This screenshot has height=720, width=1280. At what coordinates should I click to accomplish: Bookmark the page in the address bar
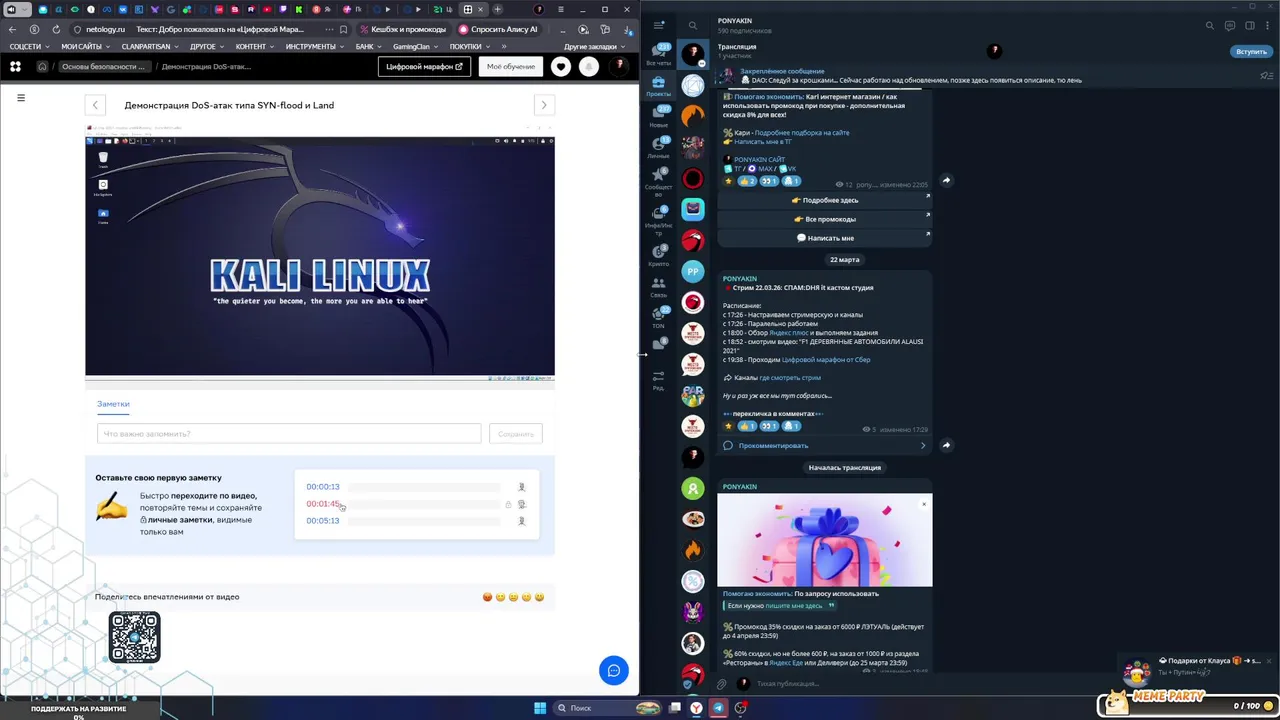[344, 30]
